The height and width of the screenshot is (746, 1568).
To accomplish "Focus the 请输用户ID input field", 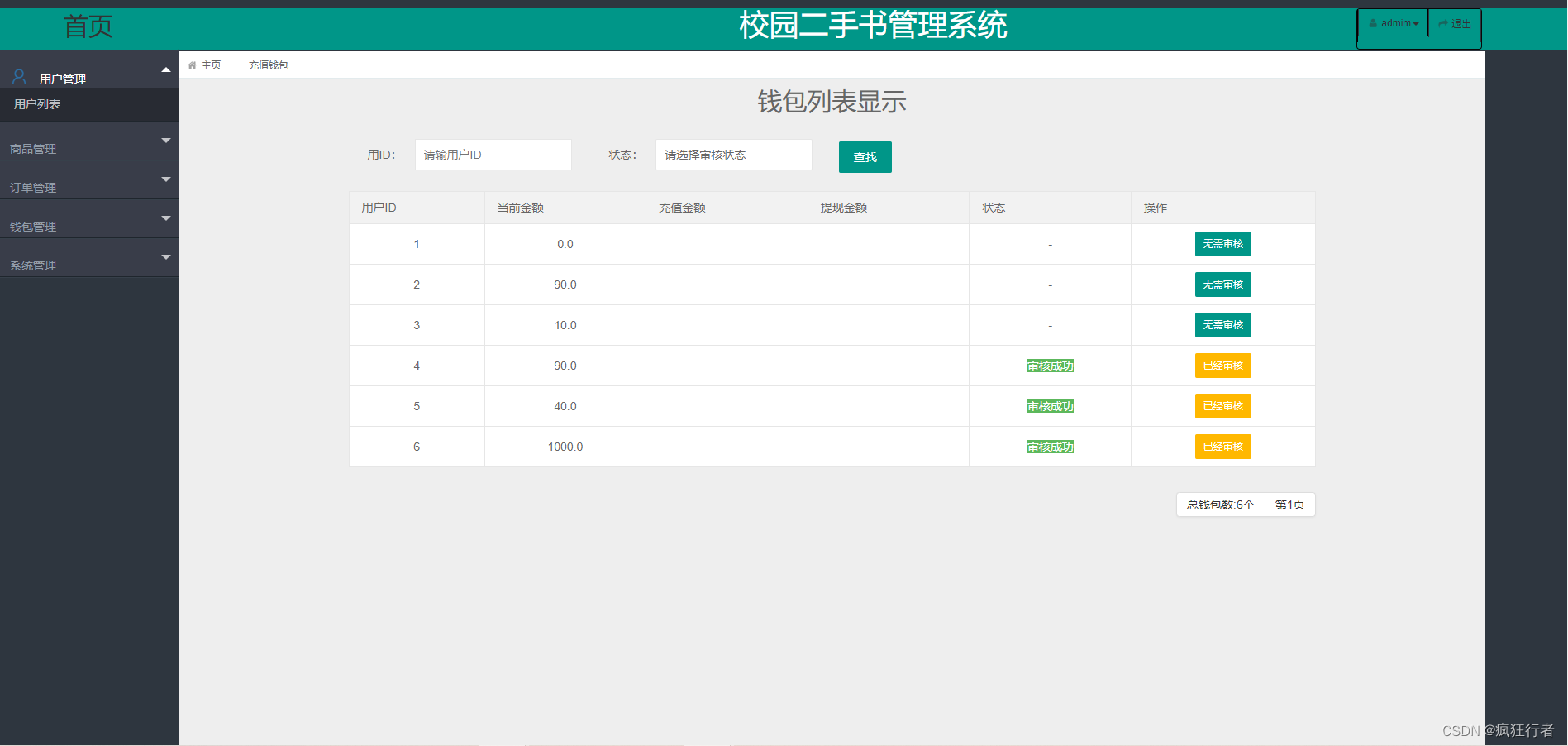I will [493, 155].
